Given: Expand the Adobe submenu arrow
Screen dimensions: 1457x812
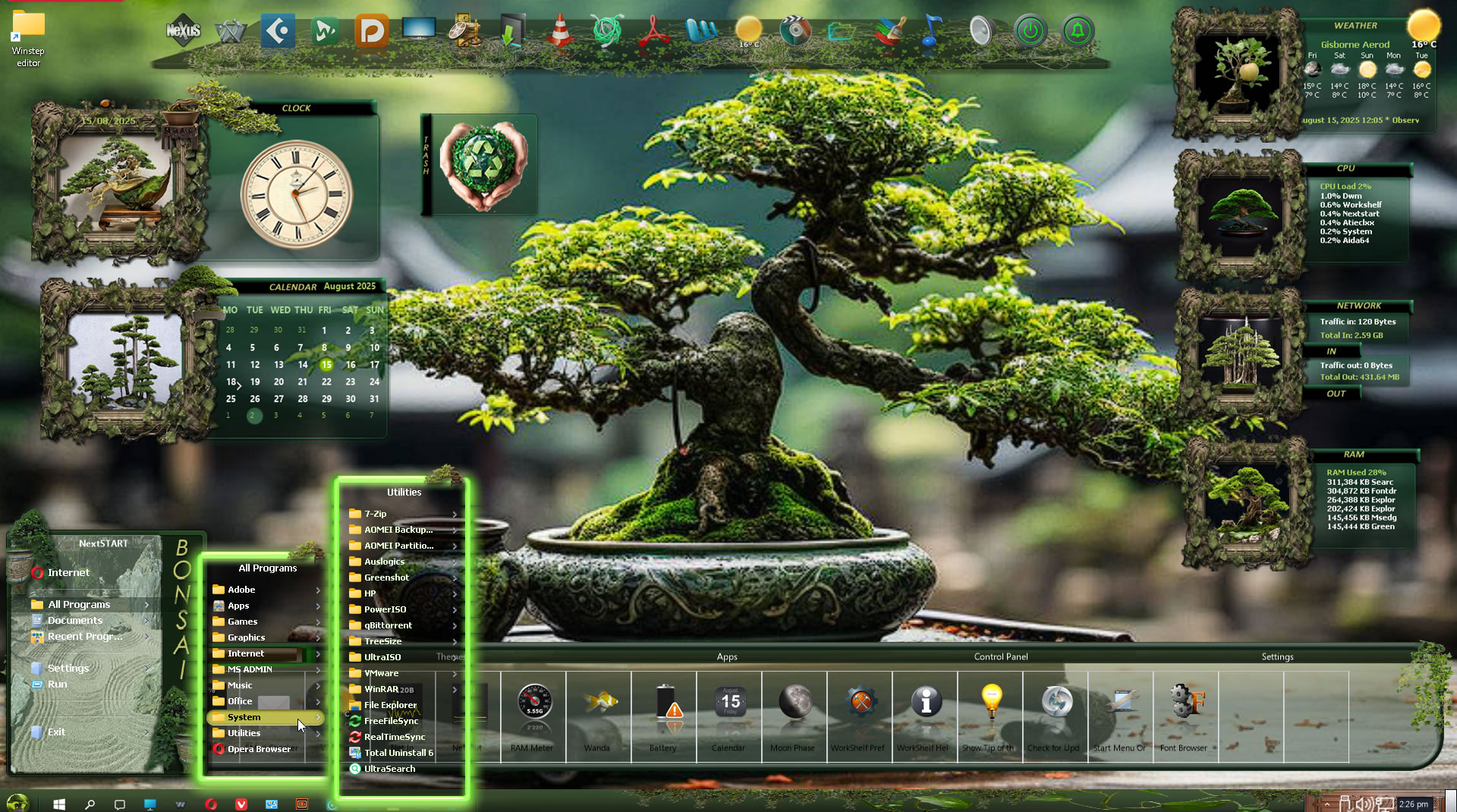Looking at the screenshot, I should coord(318,590).
